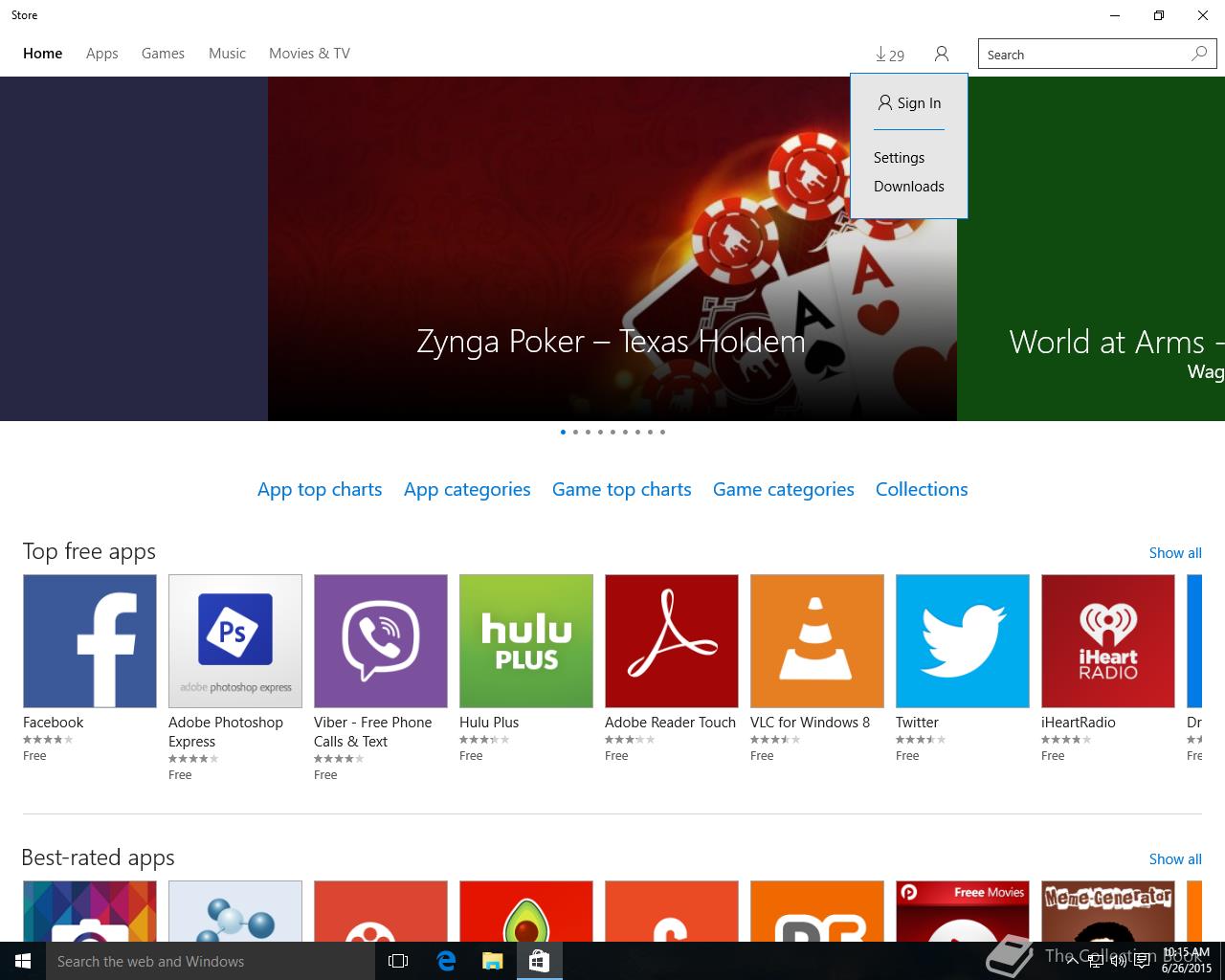Show all Top free apps

(1175, 553)
